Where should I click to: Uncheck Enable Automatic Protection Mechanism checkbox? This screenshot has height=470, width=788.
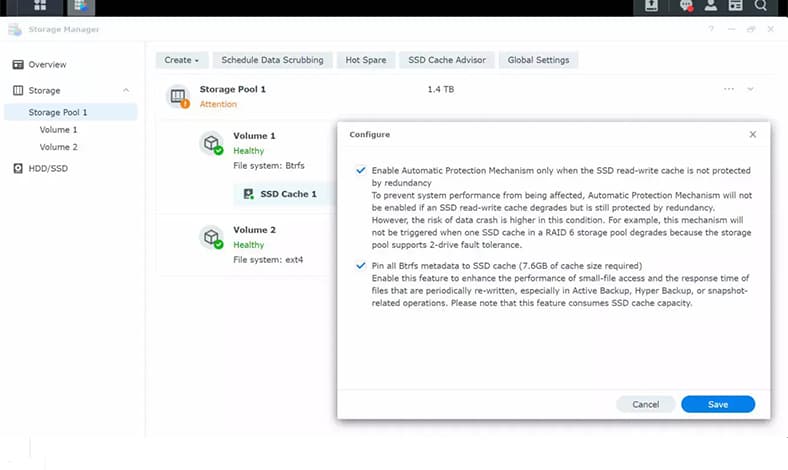point(361,170)
